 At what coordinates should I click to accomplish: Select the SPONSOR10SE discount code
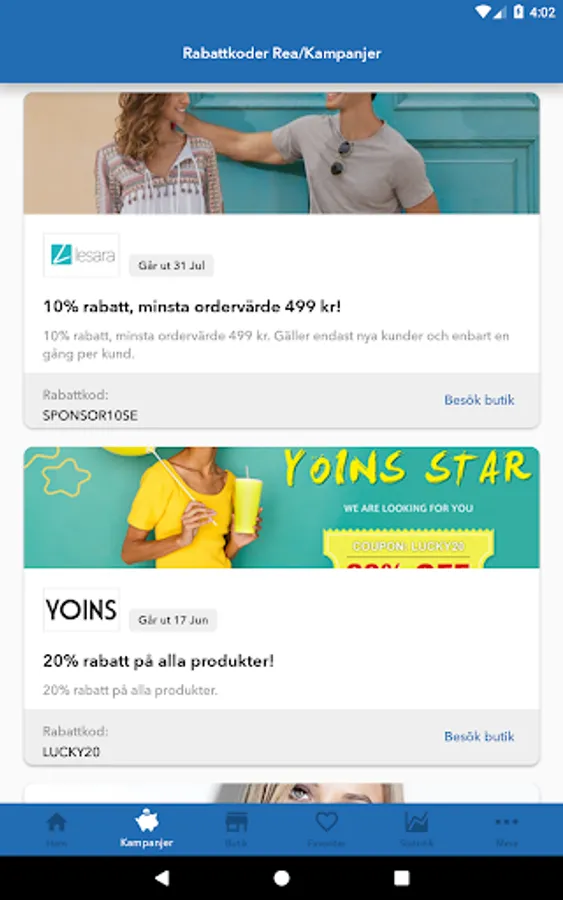coord(90,416)
